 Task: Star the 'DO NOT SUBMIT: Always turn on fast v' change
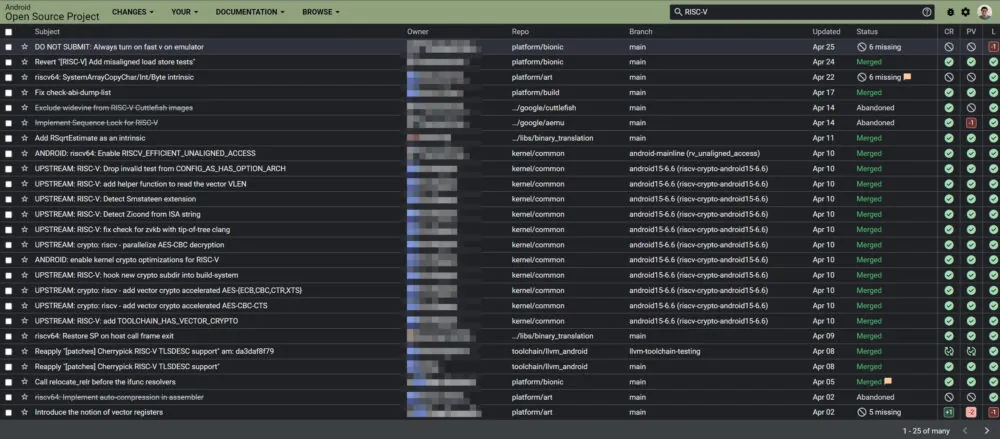25,47
